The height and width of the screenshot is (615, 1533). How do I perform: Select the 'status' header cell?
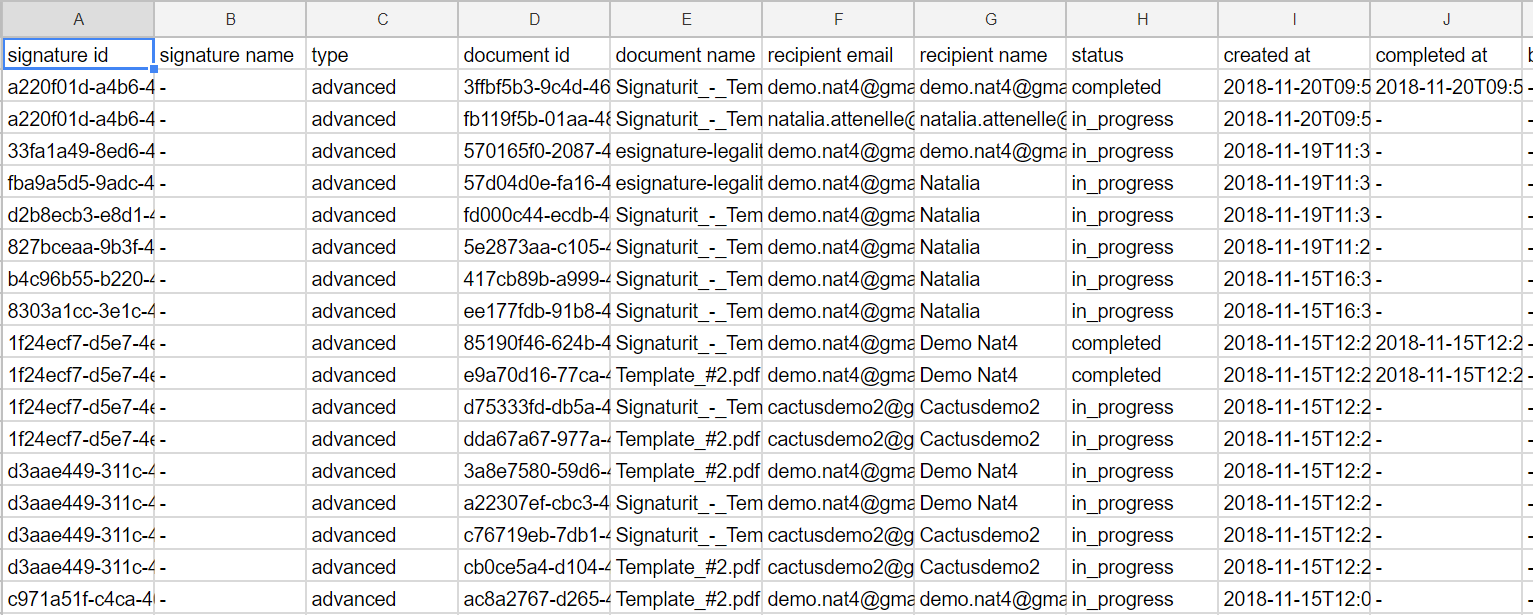click(x=1142, y=55)
